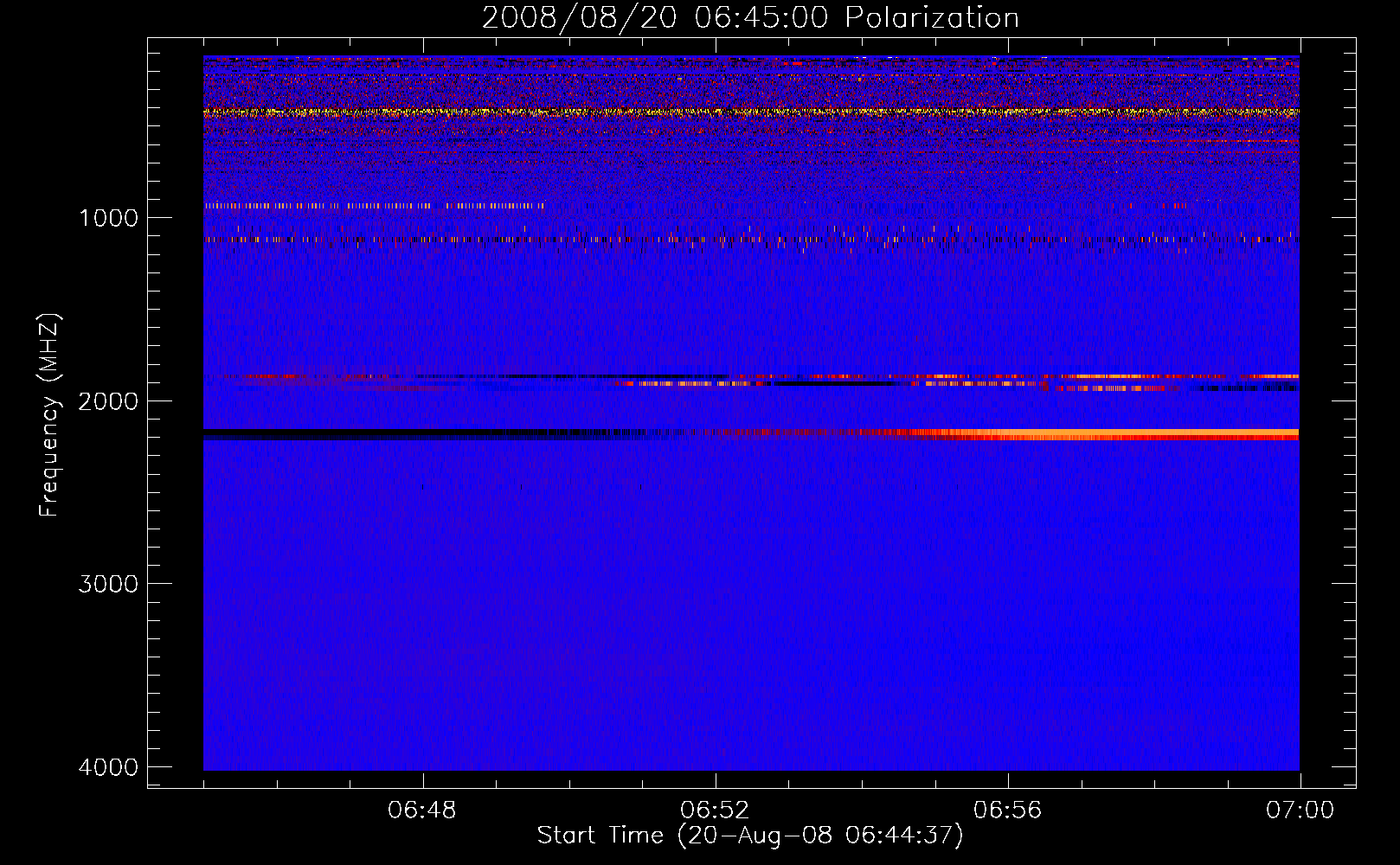The image size is (1400, 865).
Task: Click the 'Start Time (20-Aug-08 06:44:37)' label
Action: pyautogui.click(x=750, y=836)
